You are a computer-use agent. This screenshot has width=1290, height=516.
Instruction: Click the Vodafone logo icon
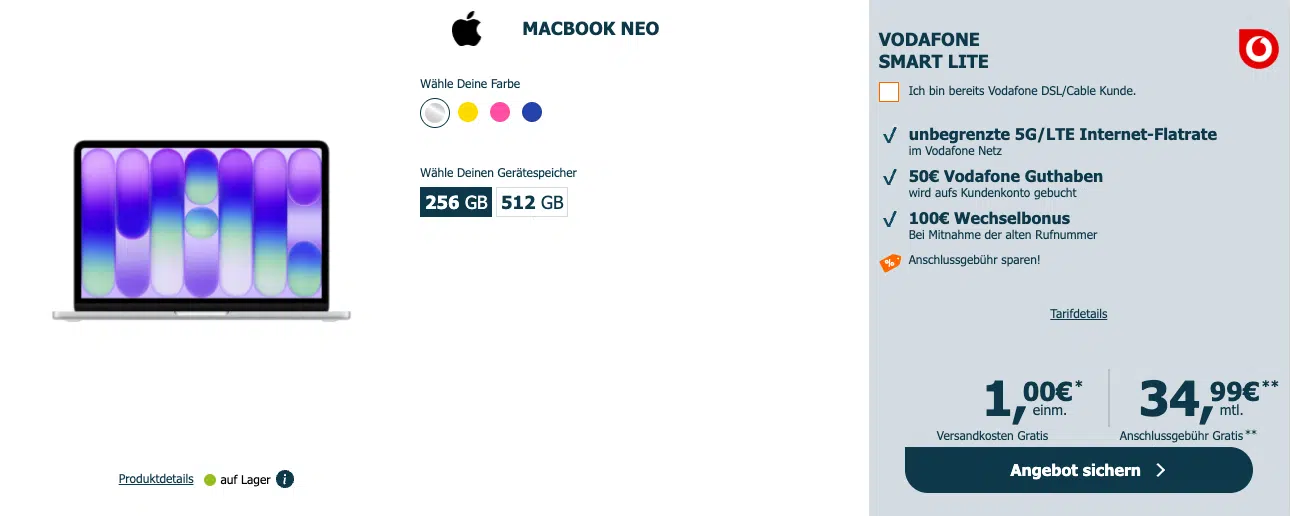[1258, 49]
